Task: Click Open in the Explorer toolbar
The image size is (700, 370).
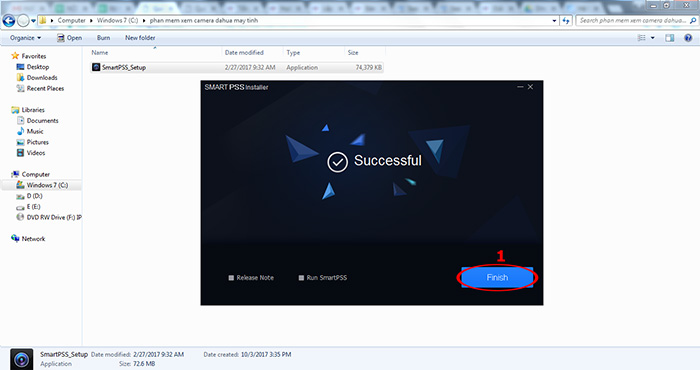Action: coord(69,38)
